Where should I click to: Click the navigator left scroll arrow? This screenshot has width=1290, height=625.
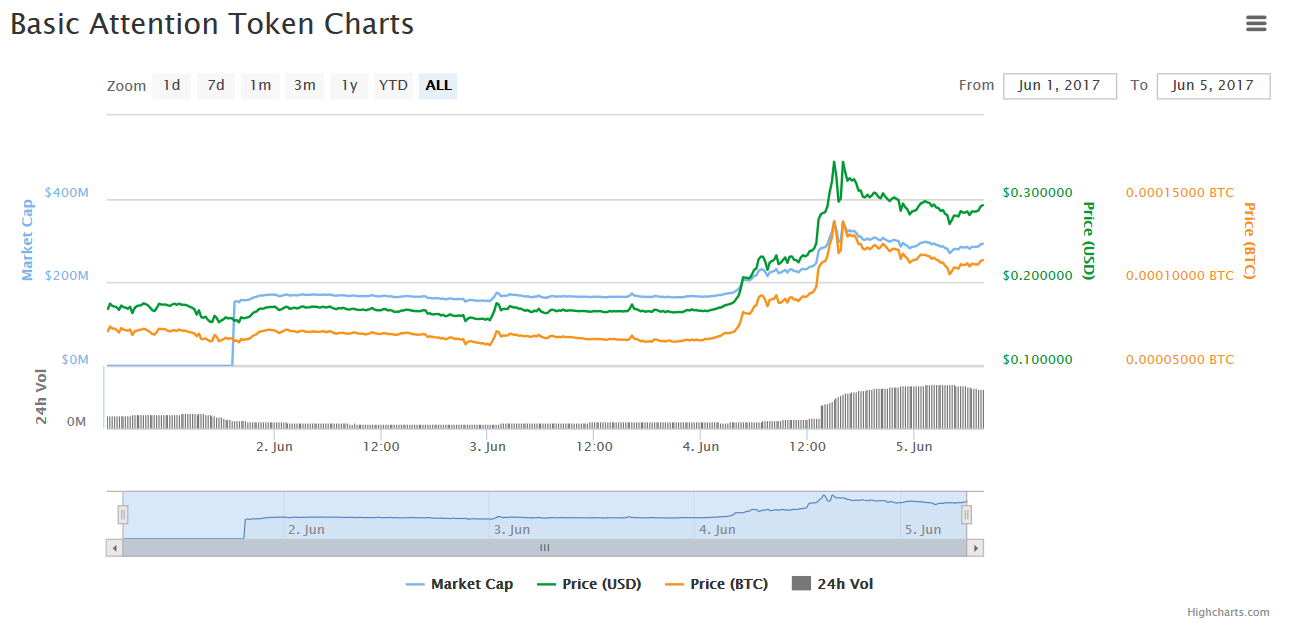(114, 548)
